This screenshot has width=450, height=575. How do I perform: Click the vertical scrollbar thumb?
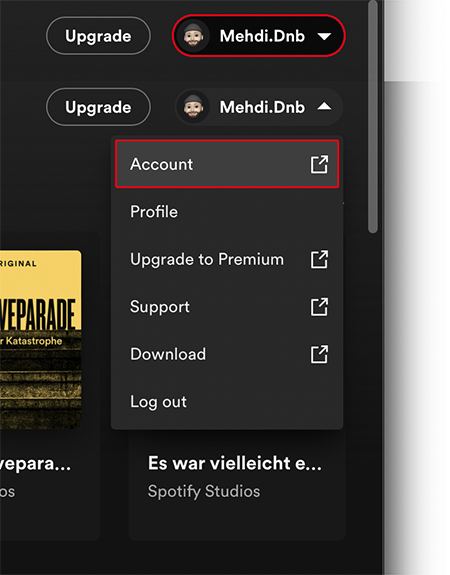tap(373, 117)
